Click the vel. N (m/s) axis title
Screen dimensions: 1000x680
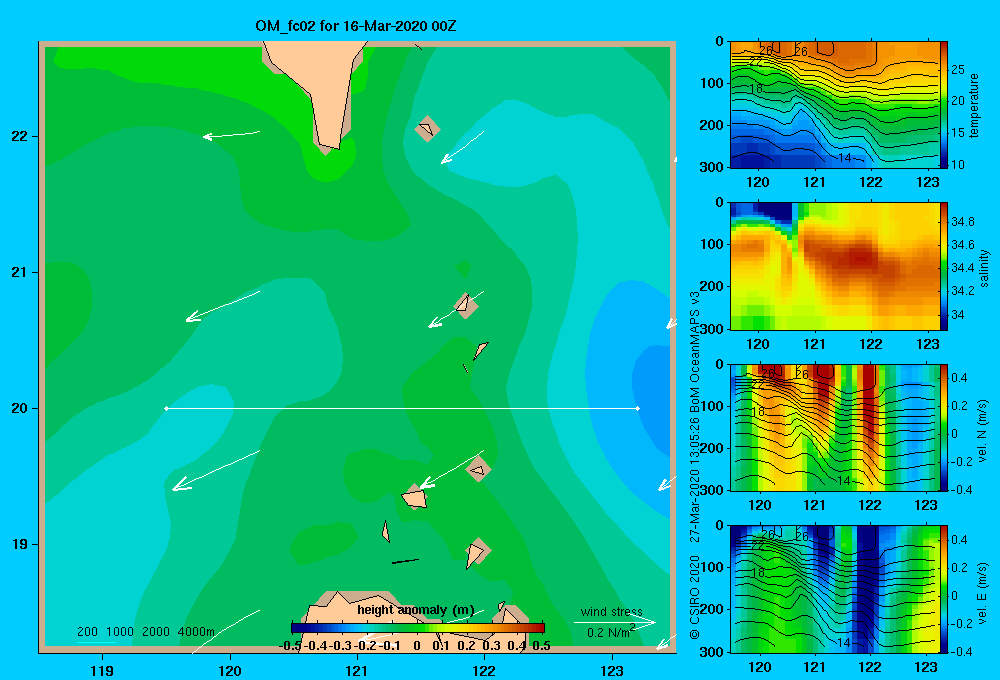[x=982, y=431]
